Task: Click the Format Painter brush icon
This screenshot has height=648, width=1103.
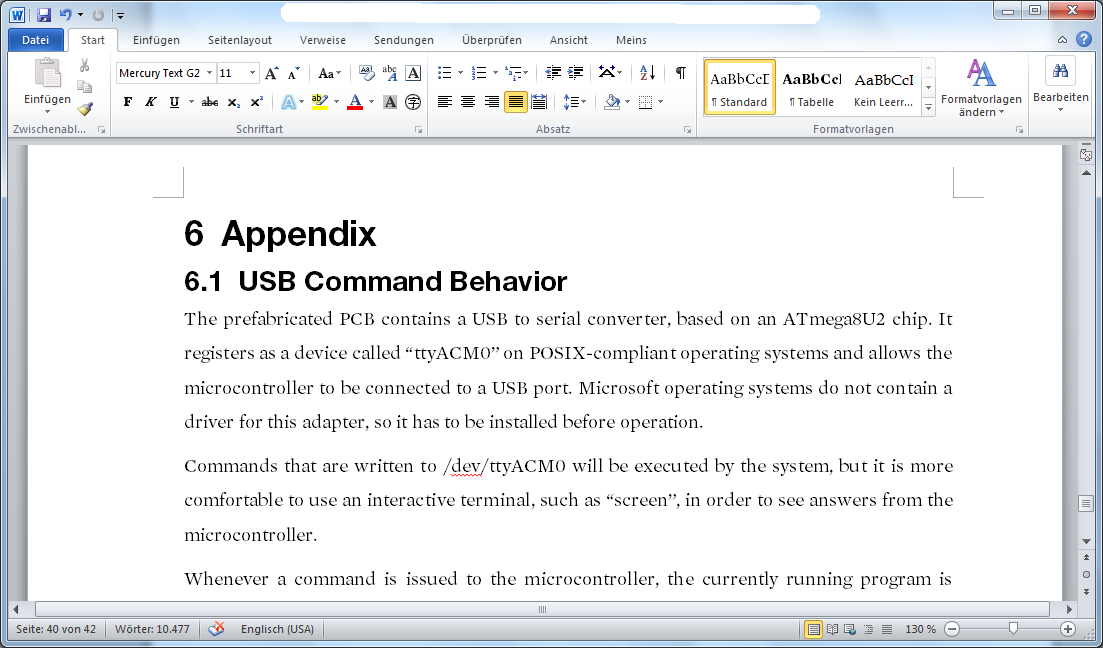Action: point(85,109)
